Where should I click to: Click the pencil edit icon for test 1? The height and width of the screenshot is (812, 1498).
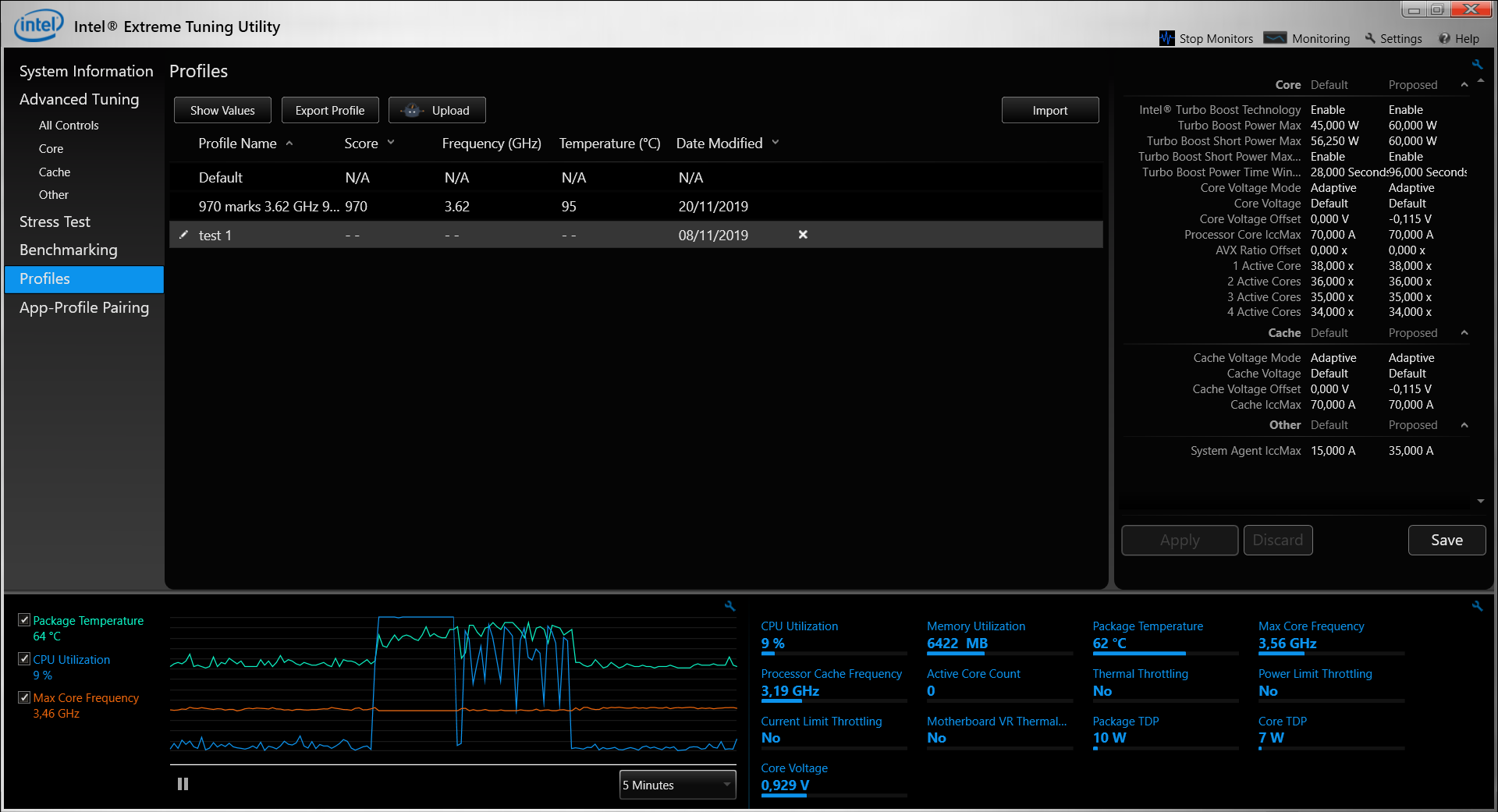click(183, 235)
